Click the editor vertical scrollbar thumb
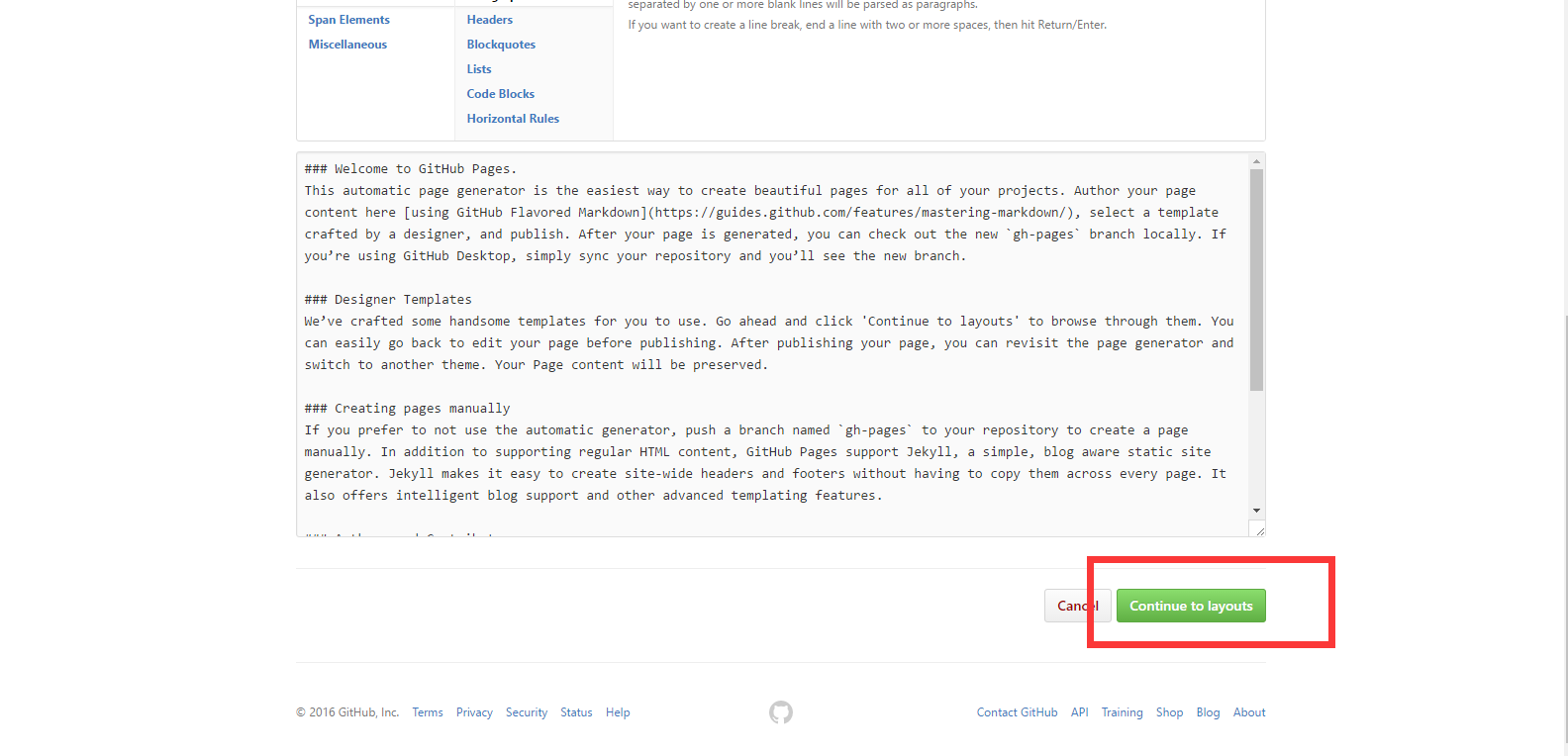1568x756 pixels. [x=1256, y=280]
